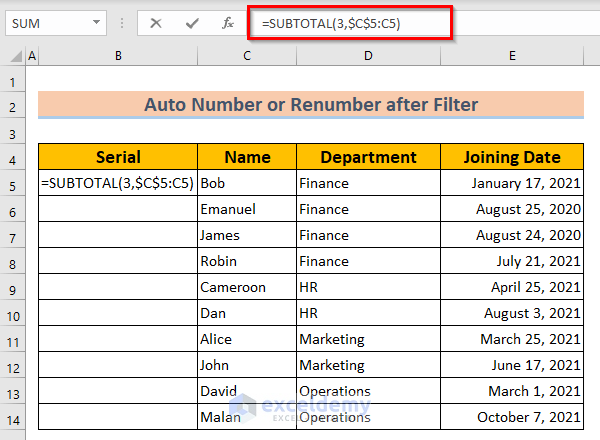This screenshot has height=440, width=600.
Task: Select column E header
Action: [512, 57]
